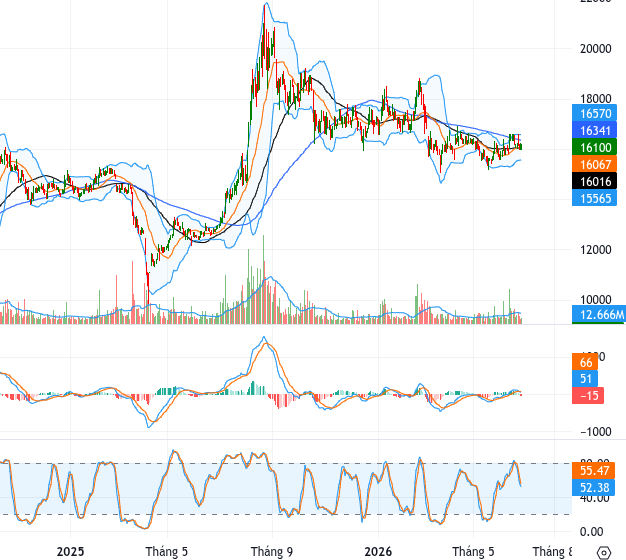
Task: Click the 2025 year marker on time axis
Action: (x=70, y=552)
